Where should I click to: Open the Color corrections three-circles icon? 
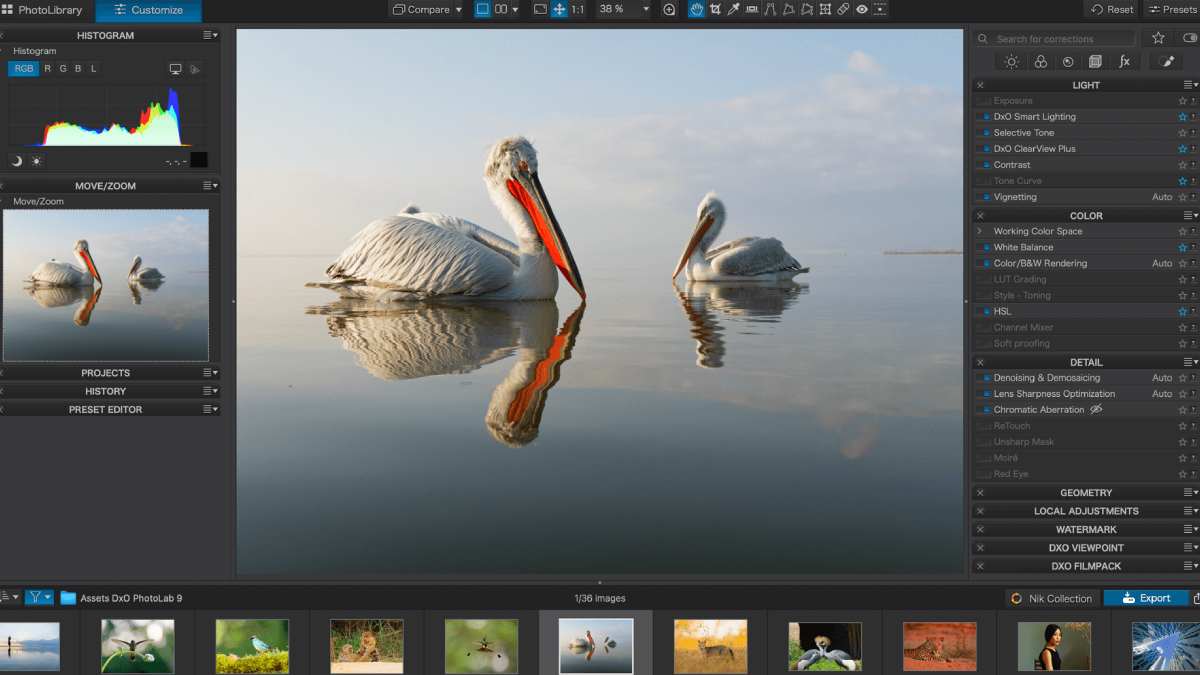(1040, 62)
